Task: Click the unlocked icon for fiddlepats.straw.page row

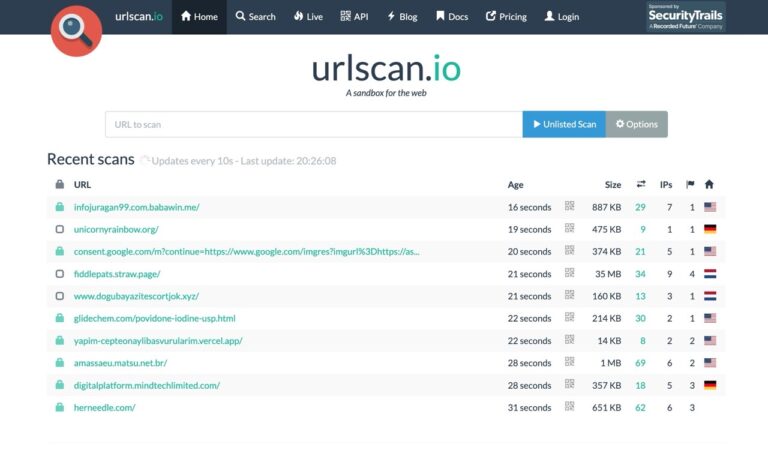Action: 60,274
